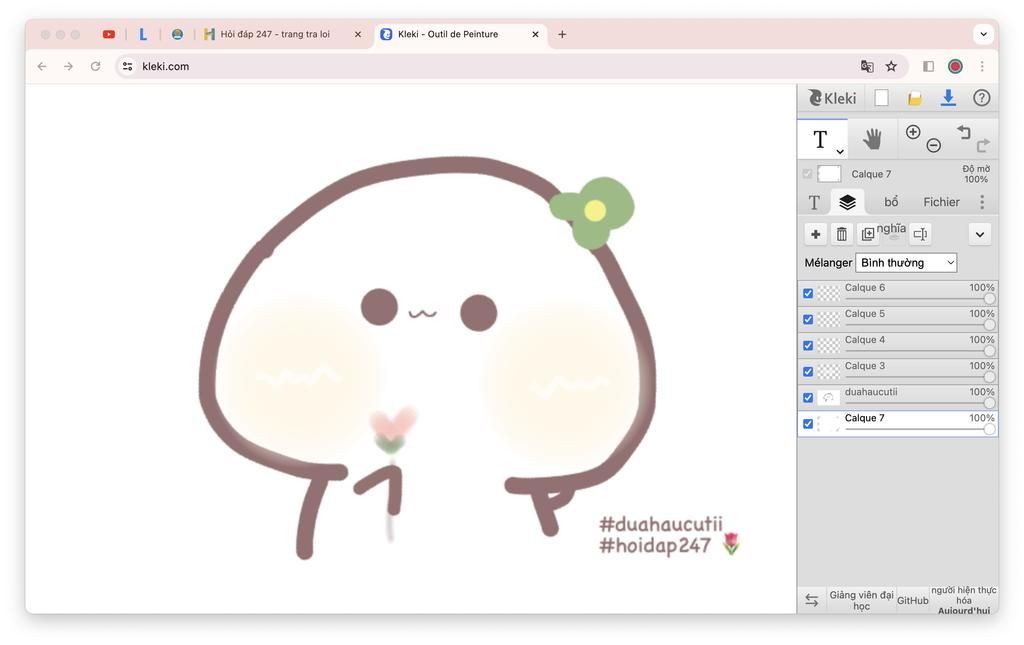This screenshot has width=1024, height=645.
Task: View site information icon next to kleki.com
Action: [127, 66]
